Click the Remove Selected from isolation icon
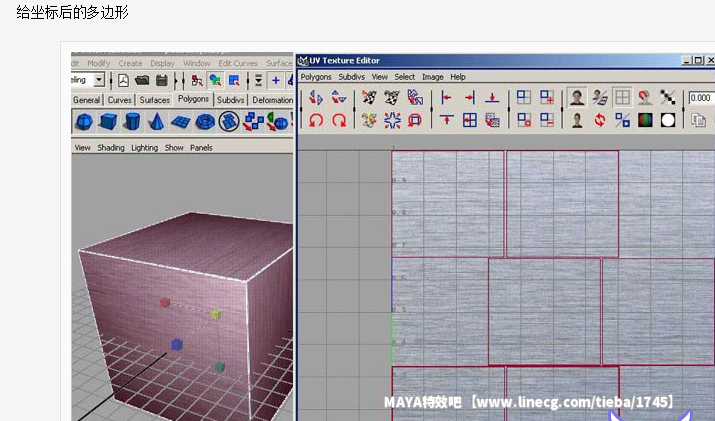This screenshot has height=421, width=715. pos(546,120)
